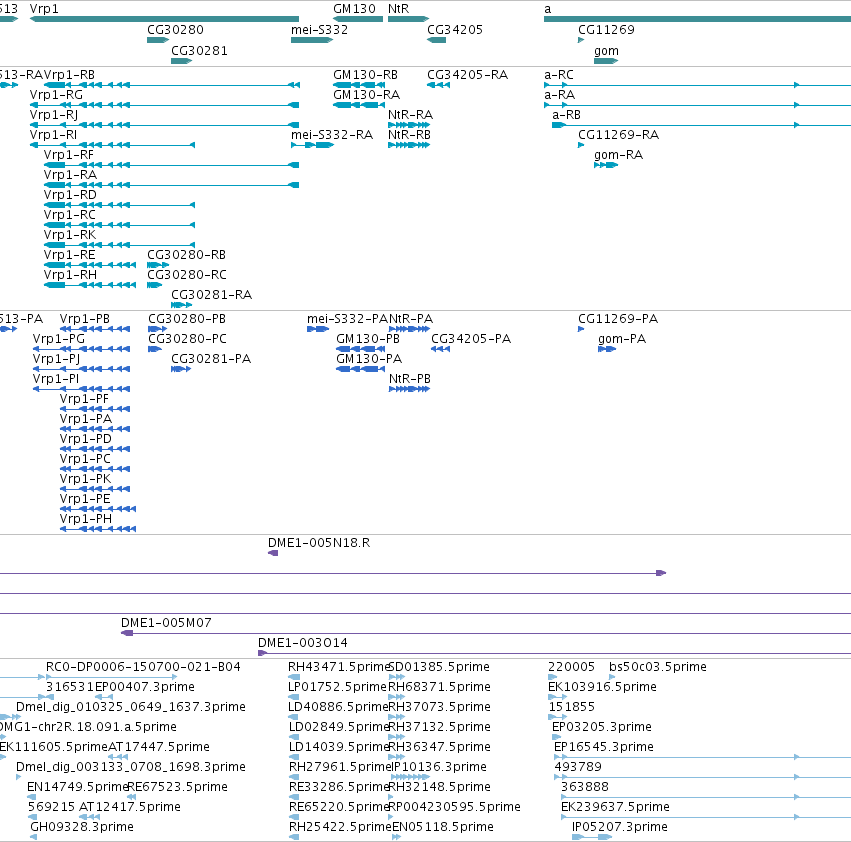Viewport: 851px width, 842px height.
Task: Open the mei-S332-RA transcript
Action: point(313,145)
